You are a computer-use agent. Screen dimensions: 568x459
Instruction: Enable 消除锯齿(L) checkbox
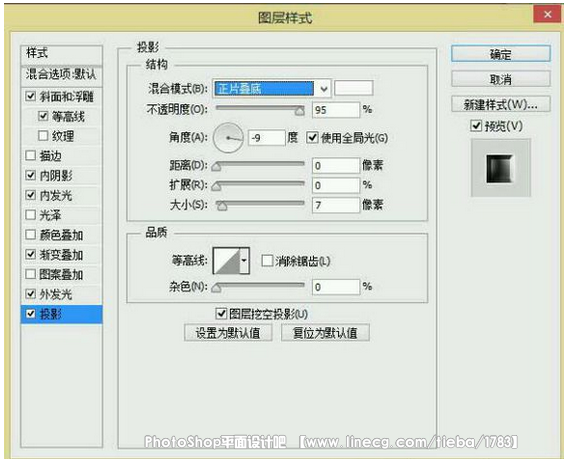click(267, 260)
